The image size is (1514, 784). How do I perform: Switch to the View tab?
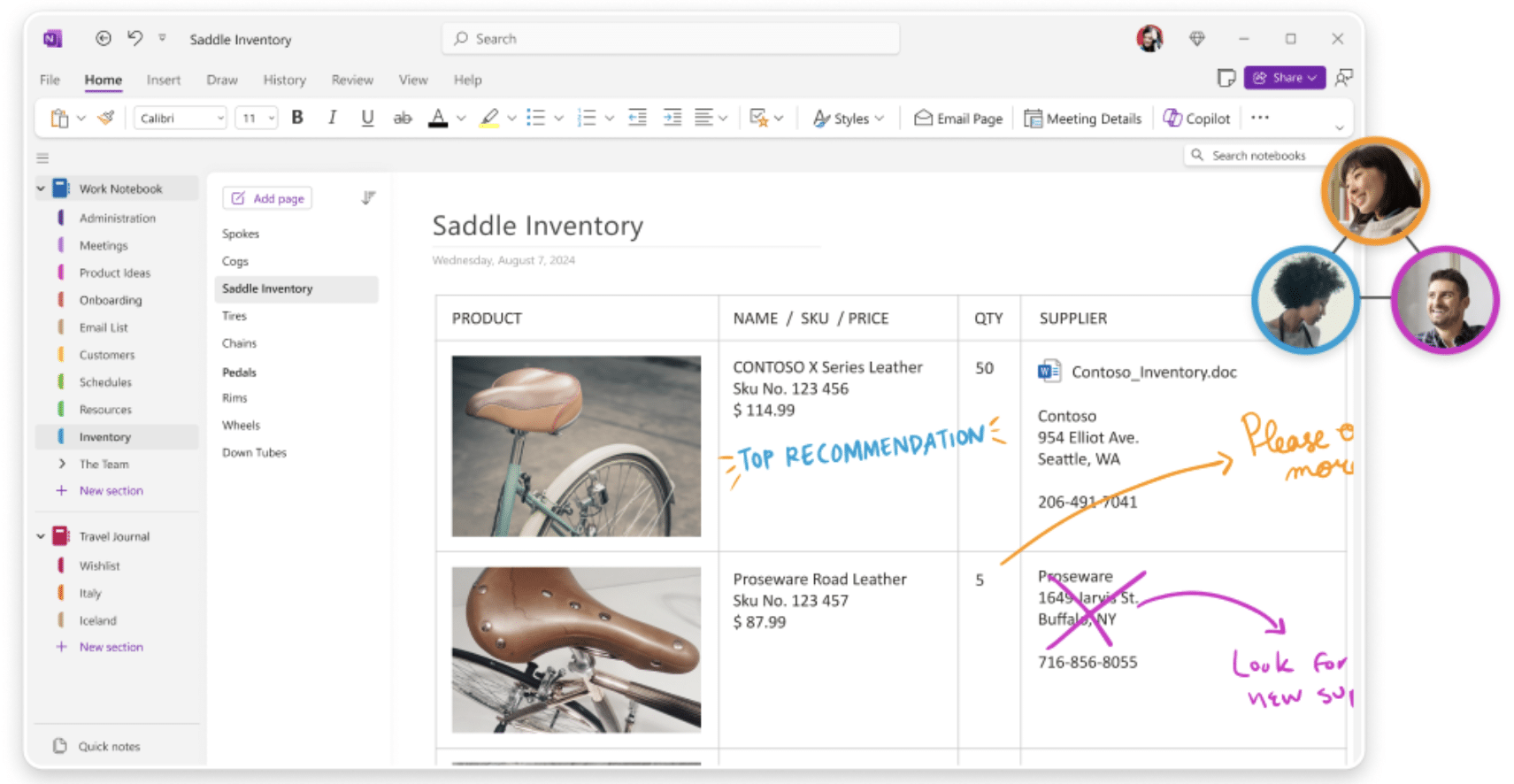click(x=413, y=80)
